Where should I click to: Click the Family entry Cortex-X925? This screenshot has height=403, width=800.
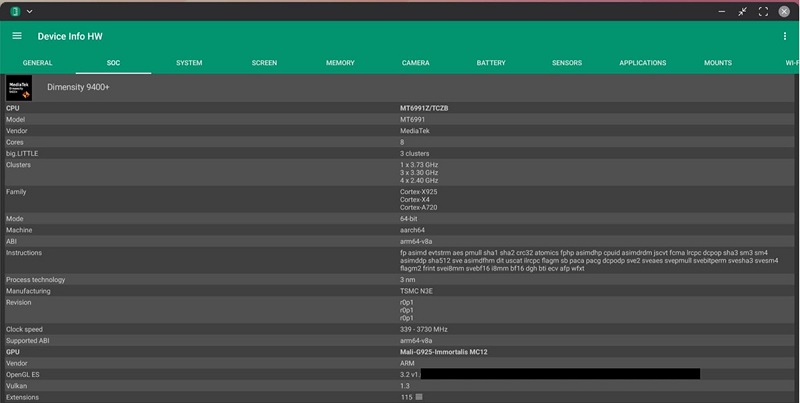coord(418,192)
